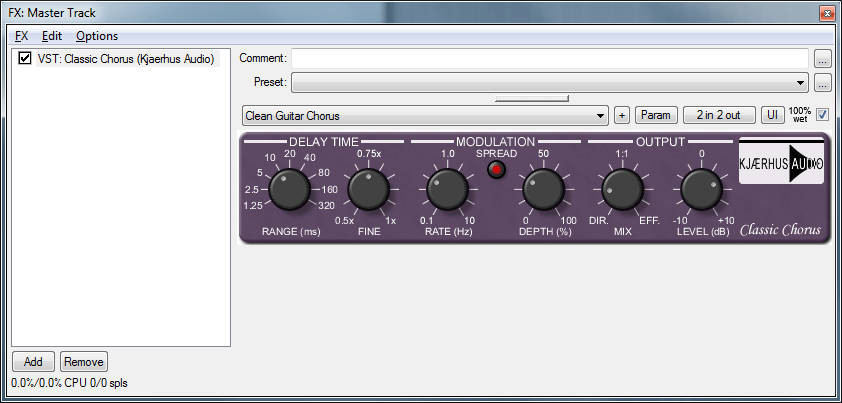Close the FX: Master Track window

click(826, 12)
